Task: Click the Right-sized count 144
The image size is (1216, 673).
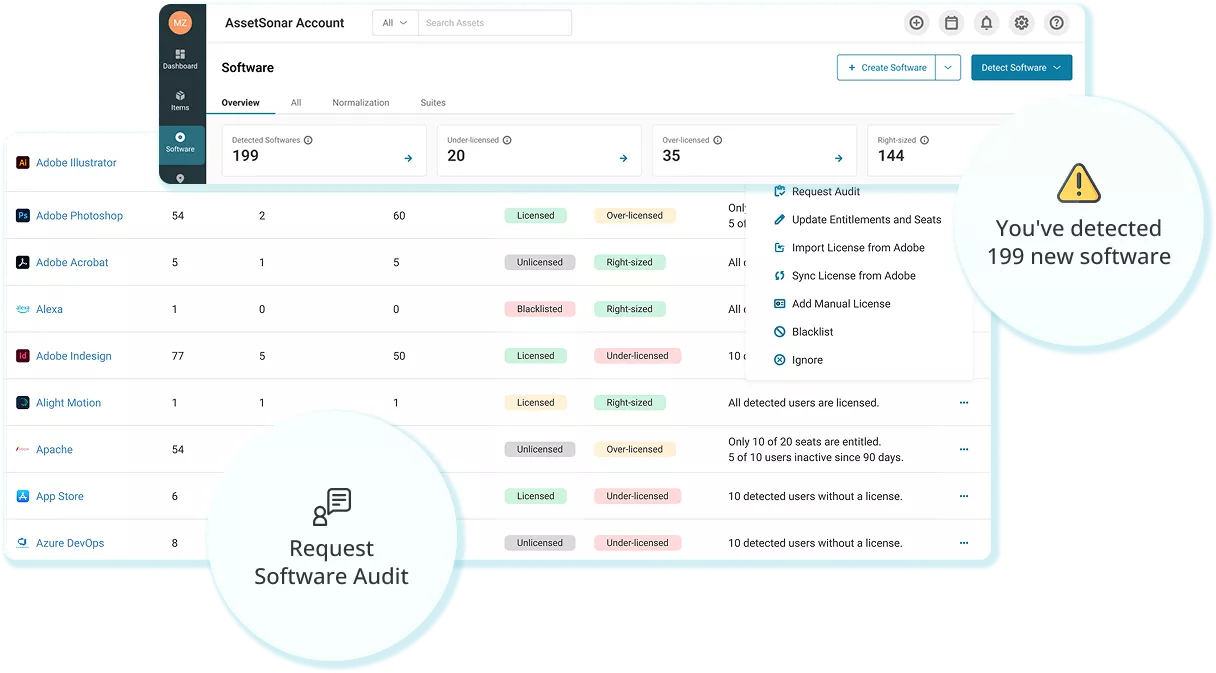Action: point(891,156)
